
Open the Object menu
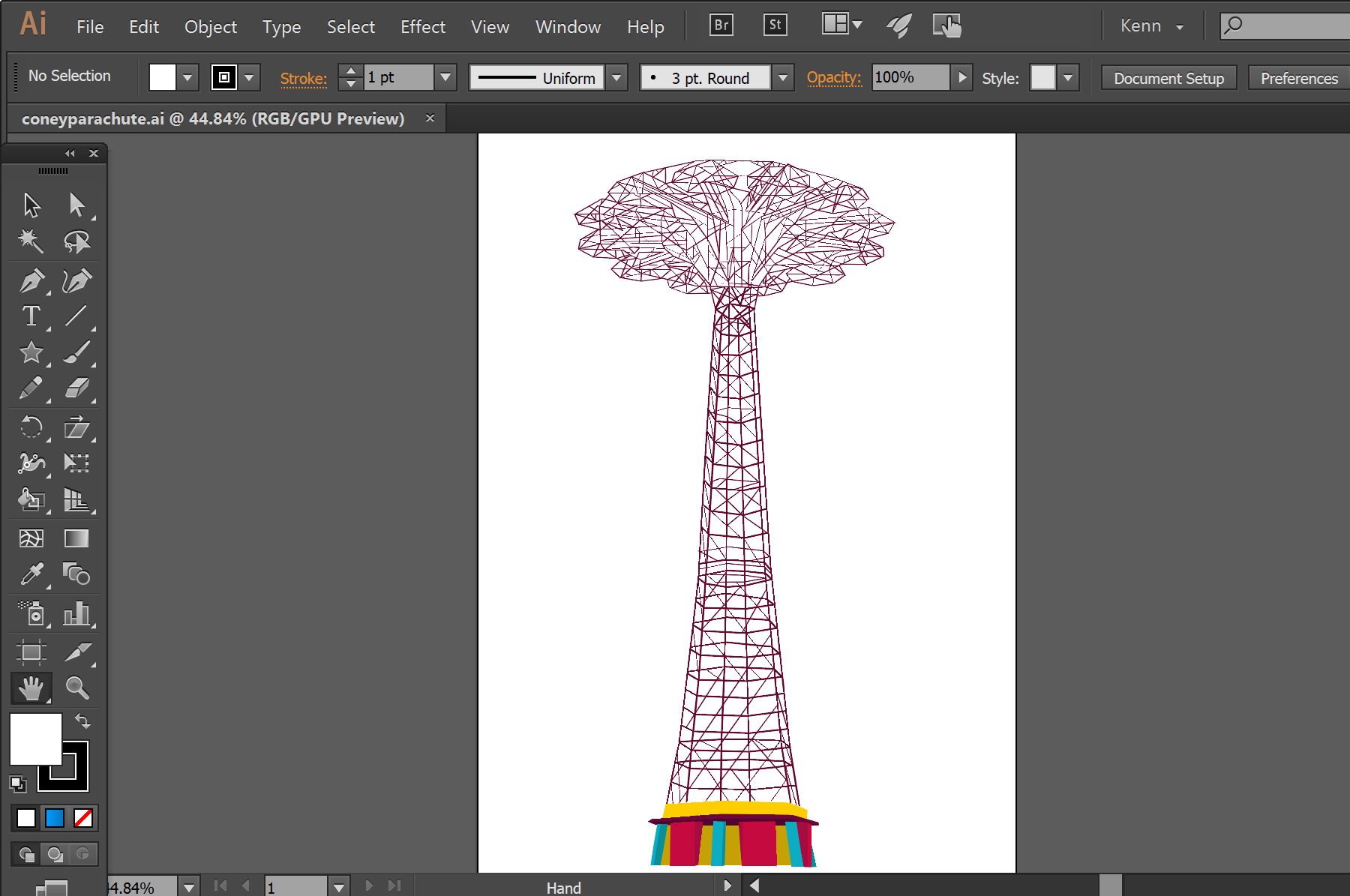tap(211, 27)
